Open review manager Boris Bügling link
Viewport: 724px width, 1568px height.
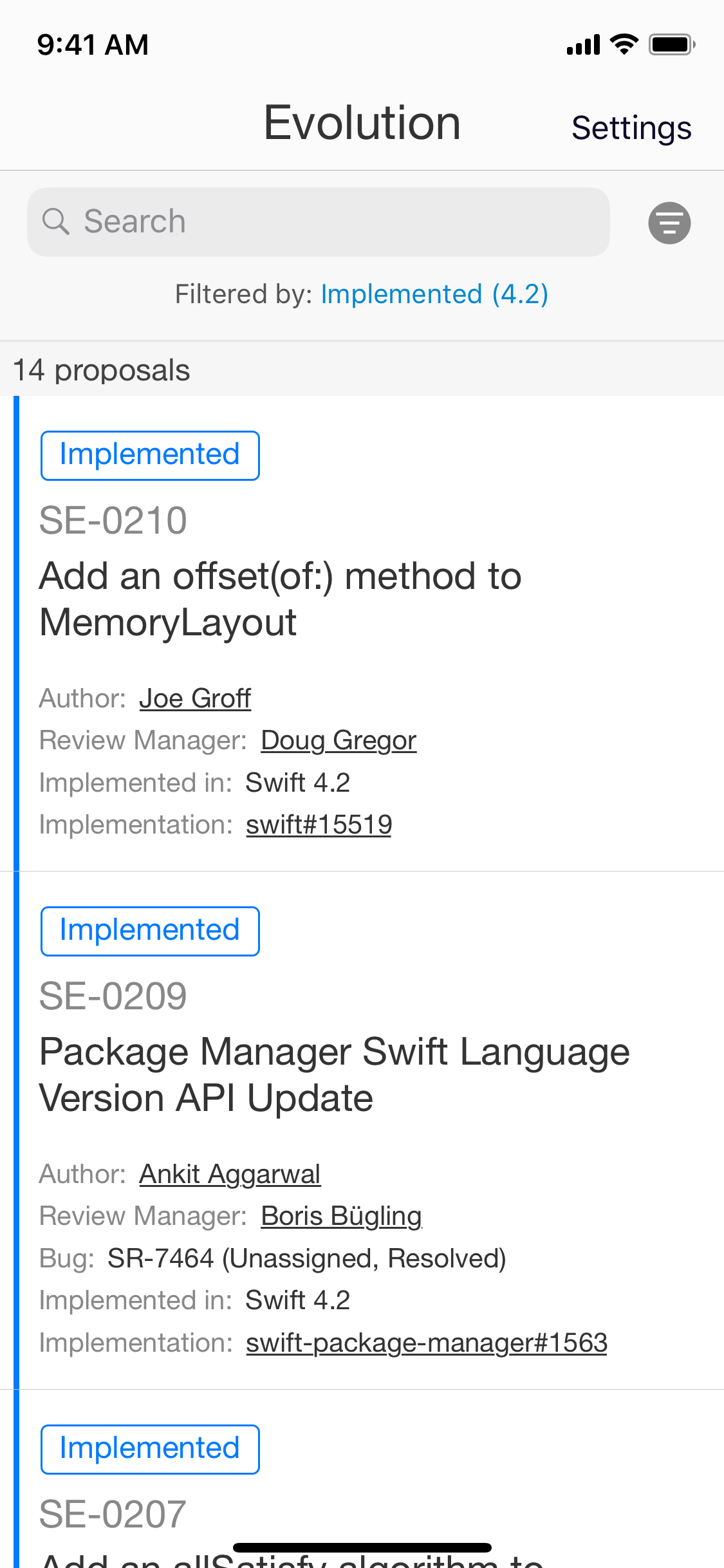(341, 1216)
